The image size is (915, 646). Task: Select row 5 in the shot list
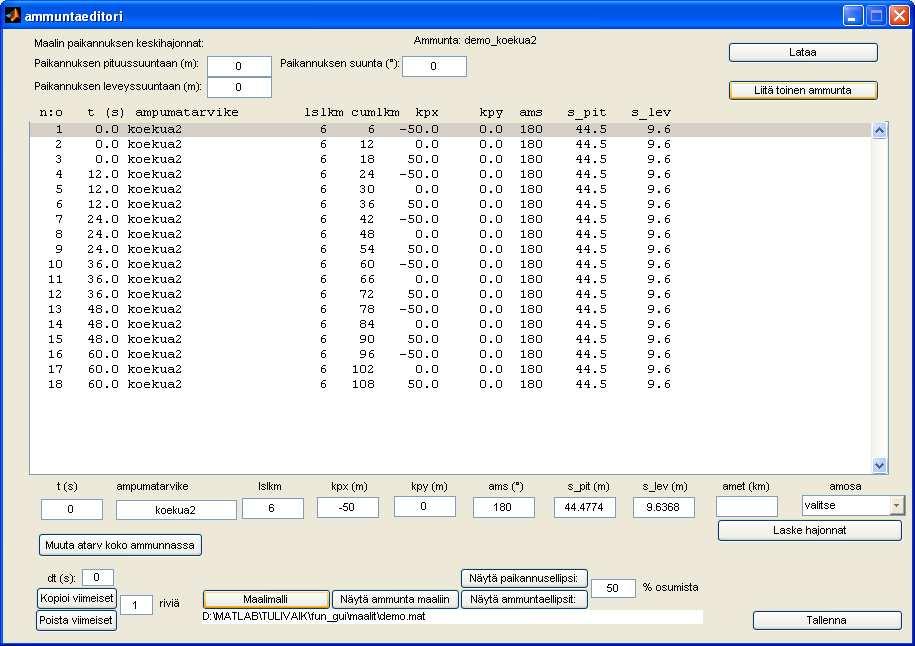449,190
